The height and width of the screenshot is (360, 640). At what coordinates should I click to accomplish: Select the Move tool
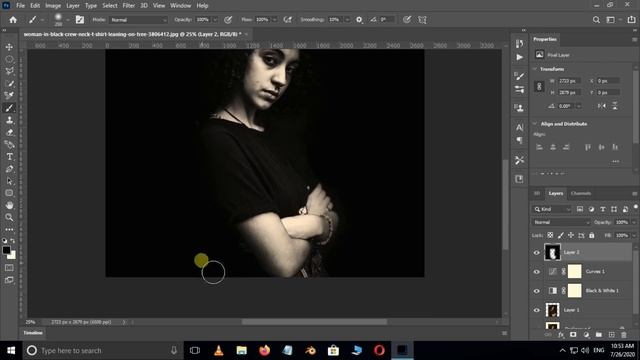pyautogui.click(x=9, y=47)
